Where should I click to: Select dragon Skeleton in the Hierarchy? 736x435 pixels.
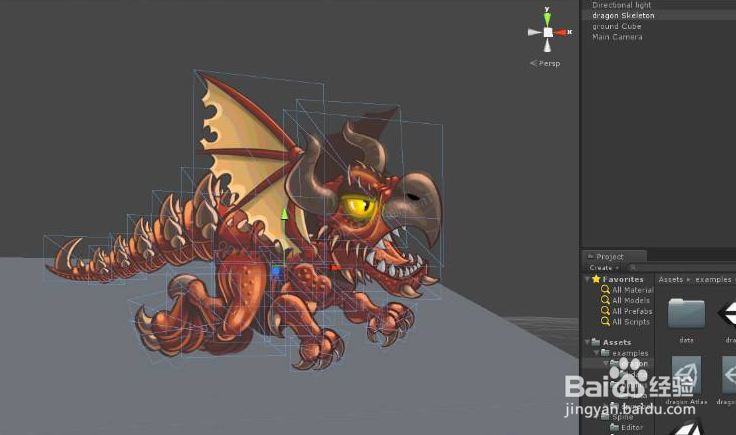coord(623,15)
